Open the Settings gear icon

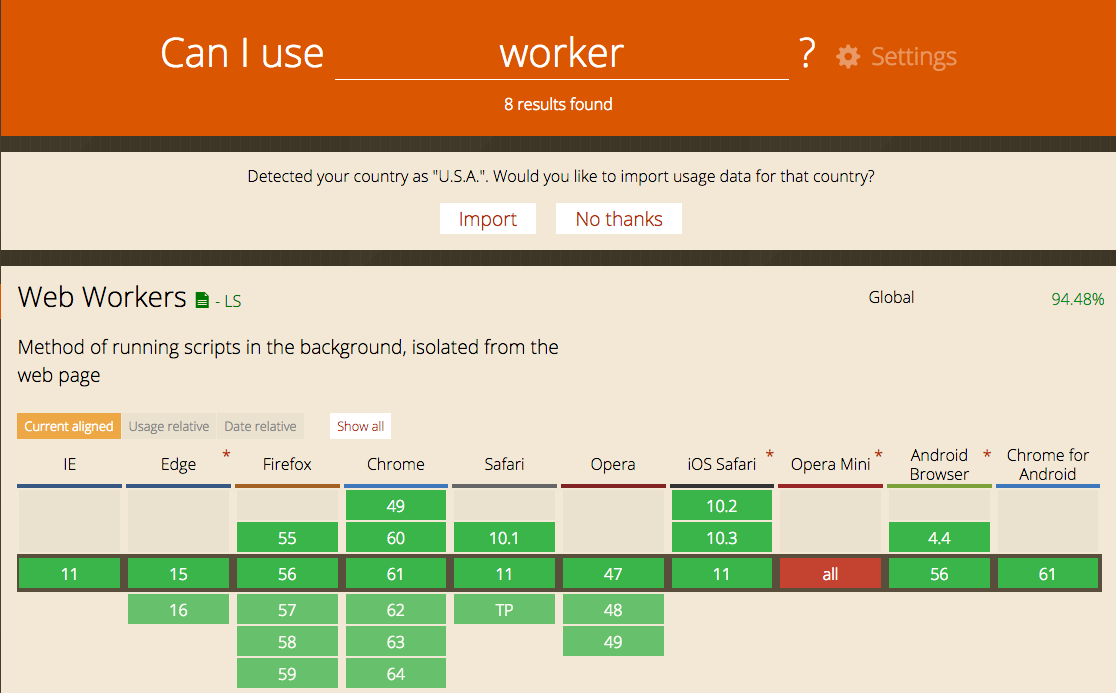pyautogui.click(x=848, y=56)
